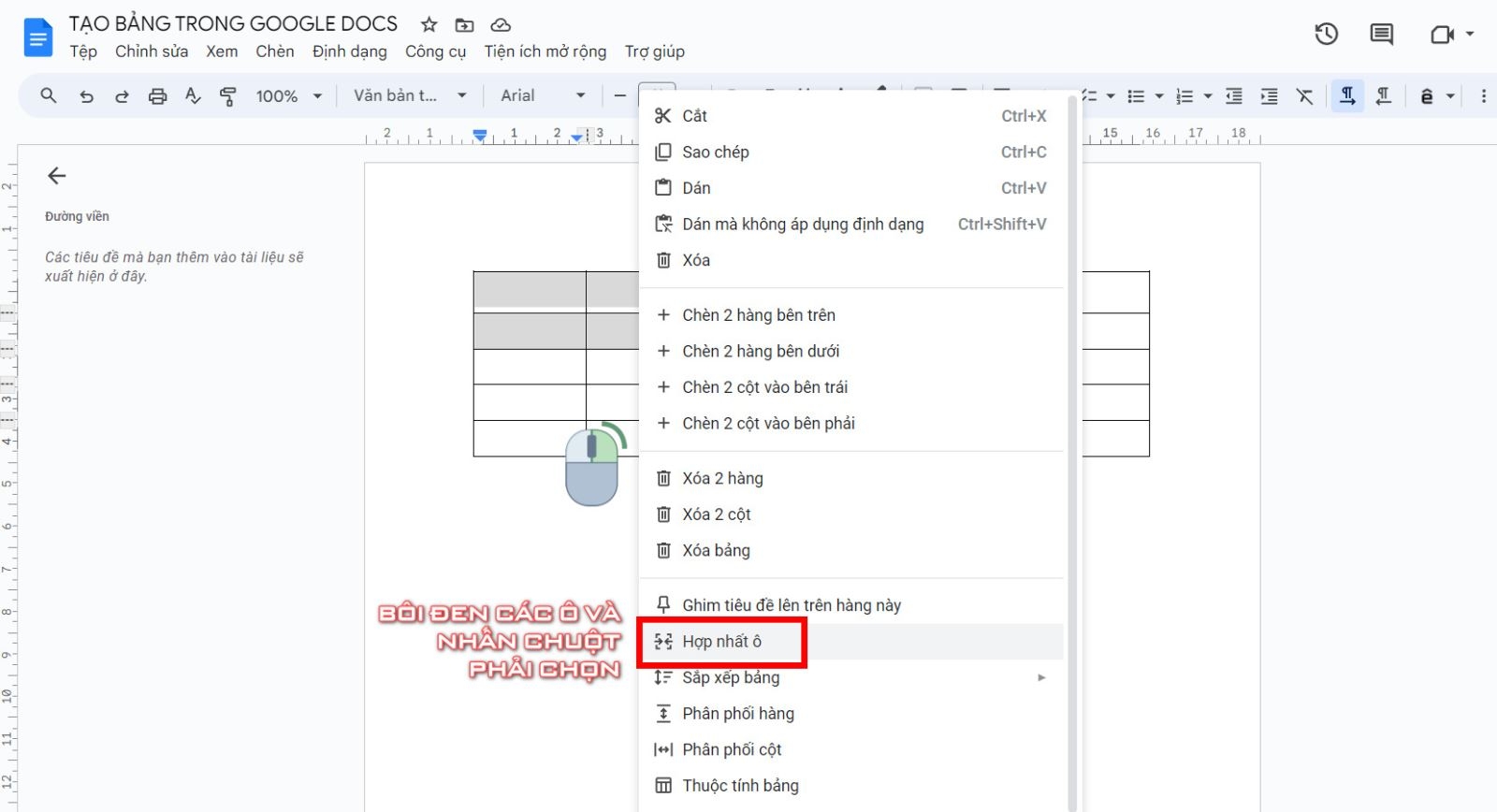Screen dimensions: 1497x812
Task: Start a video call with camera icon
Action: click(1442, 35)
